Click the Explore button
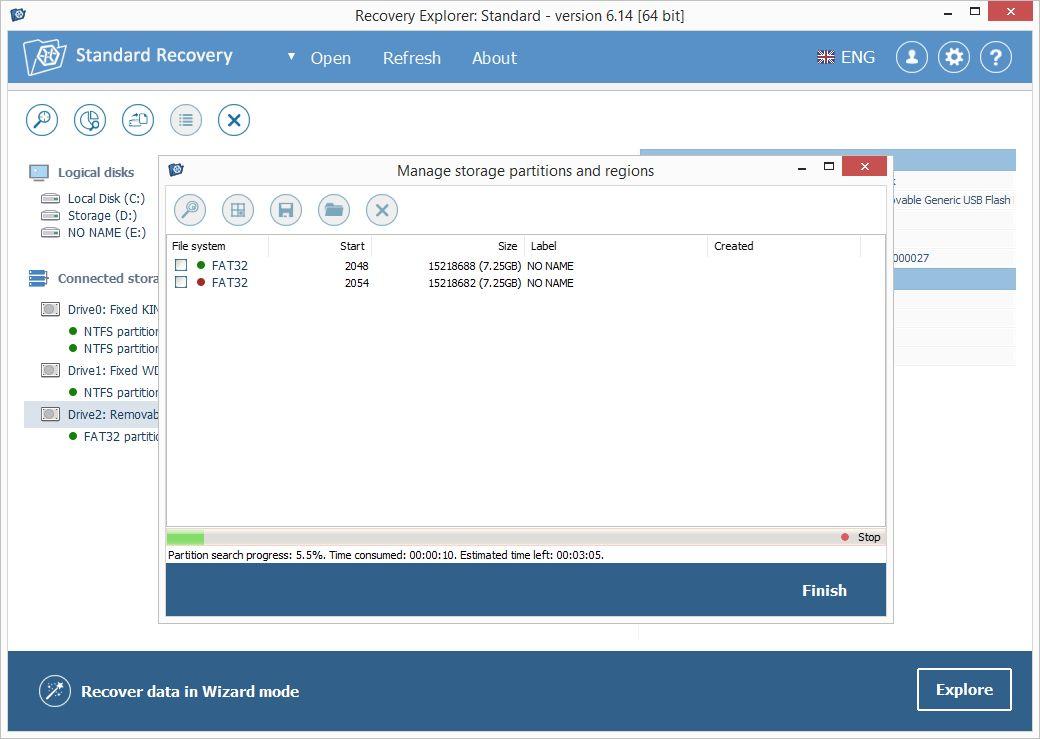The image size is (1040, 739). click(964, 690)
